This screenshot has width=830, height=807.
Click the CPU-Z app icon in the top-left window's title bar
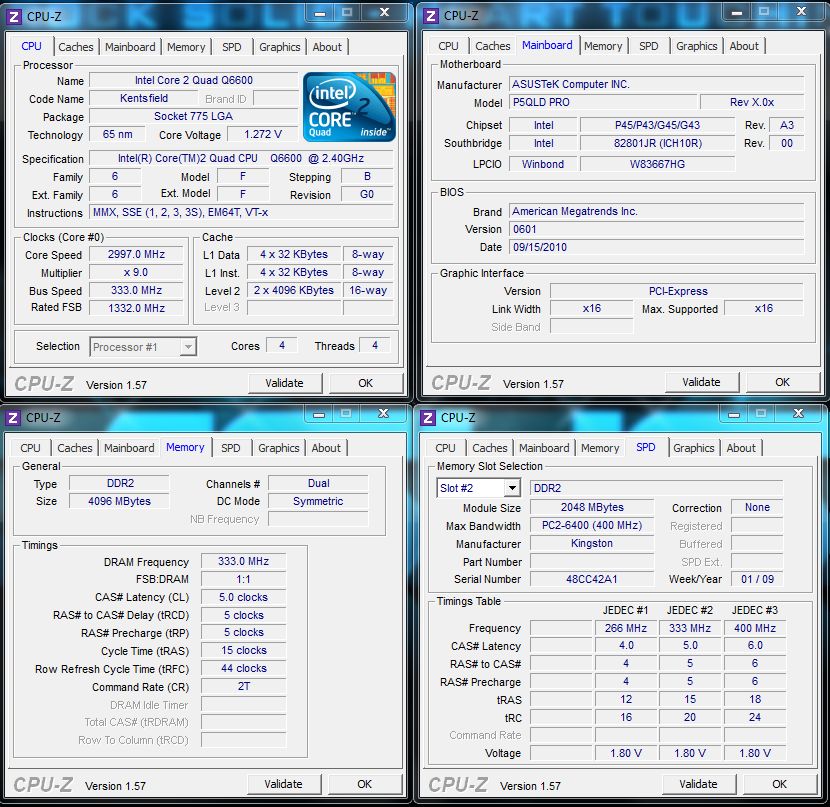(x=14, y=16)
